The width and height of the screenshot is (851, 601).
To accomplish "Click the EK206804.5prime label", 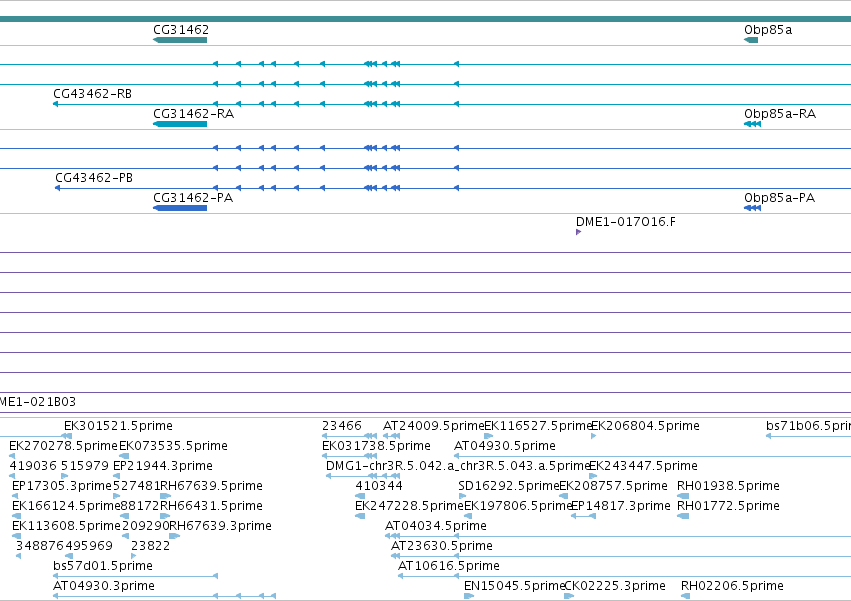I will pos(645,426).
